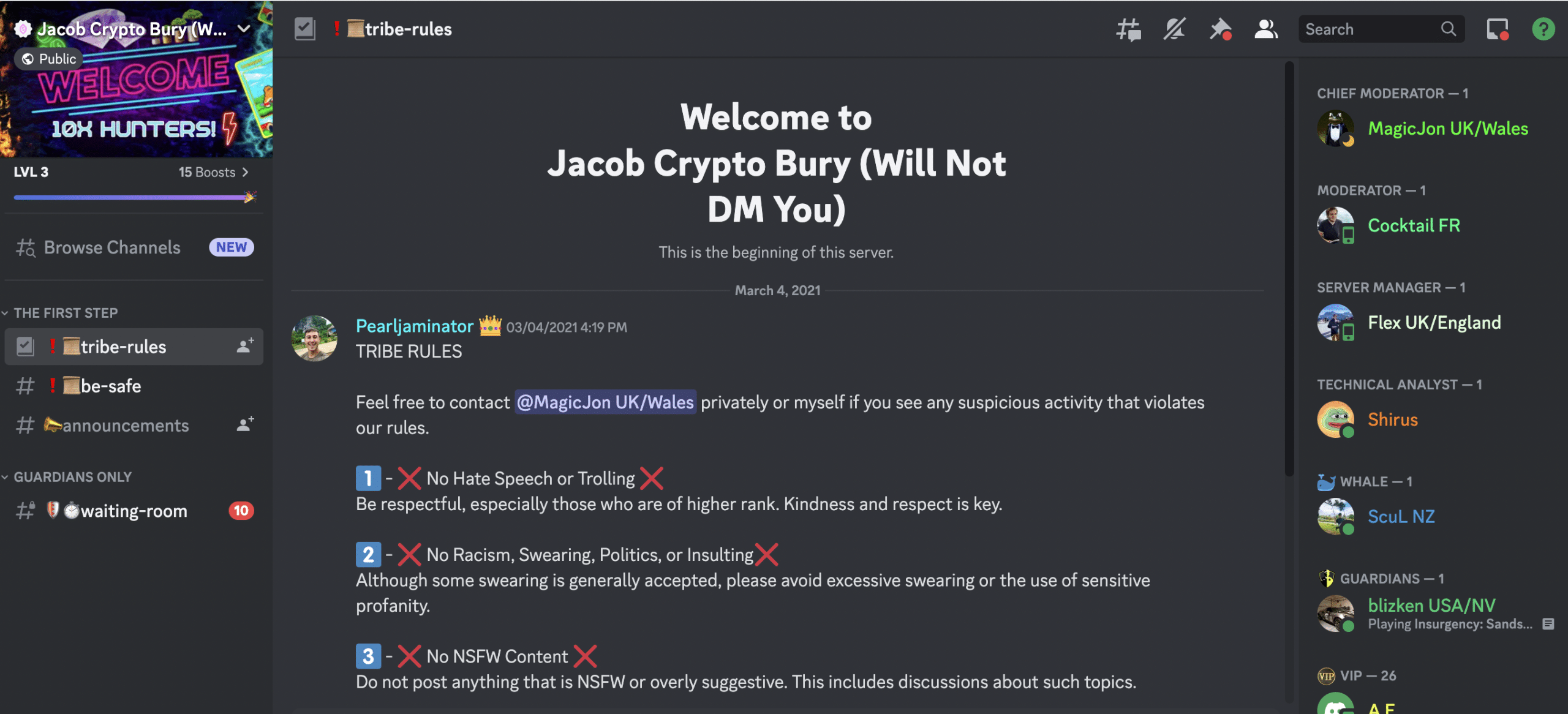Click the inbox icon in top toolbar

tap(1497, 27)
